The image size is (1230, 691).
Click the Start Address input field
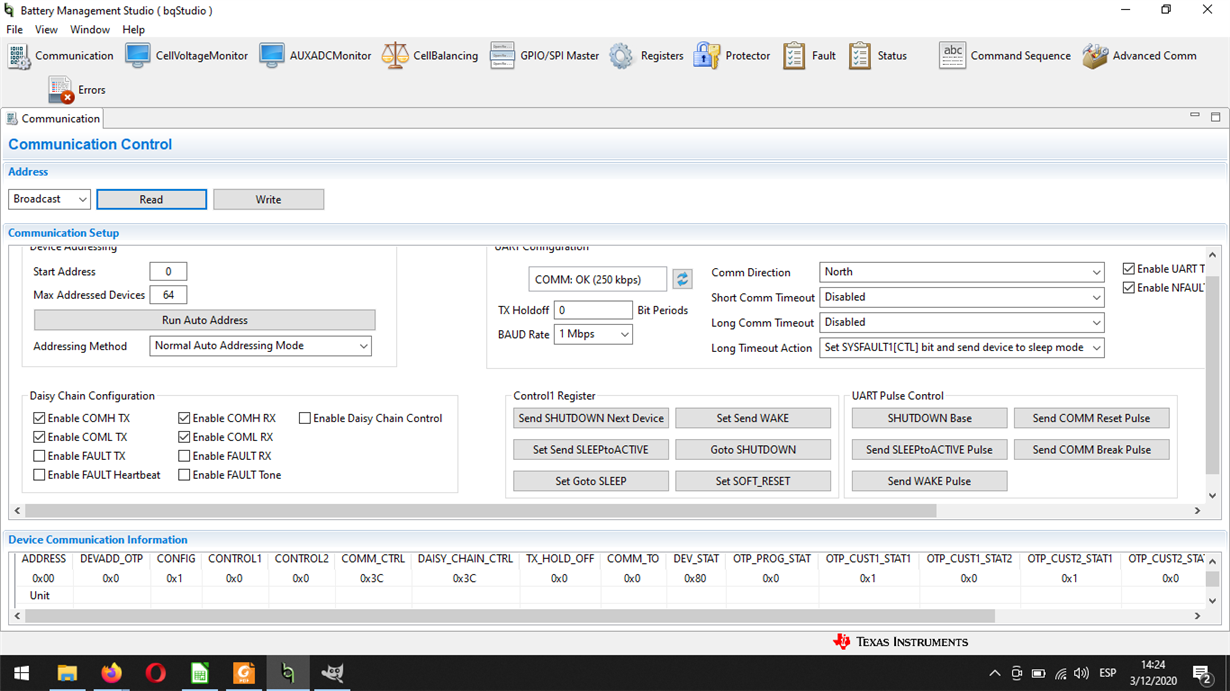(168, 272)
